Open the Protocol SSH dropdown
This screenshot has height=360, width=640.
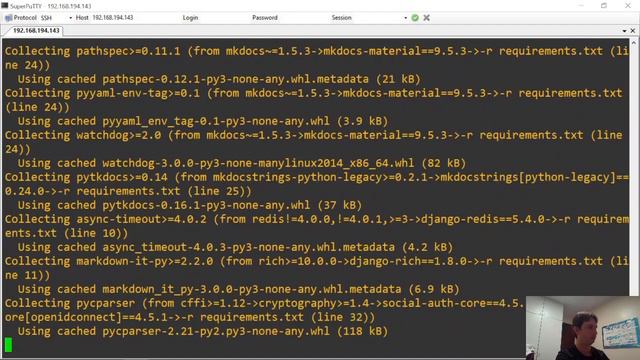(71, 18)
